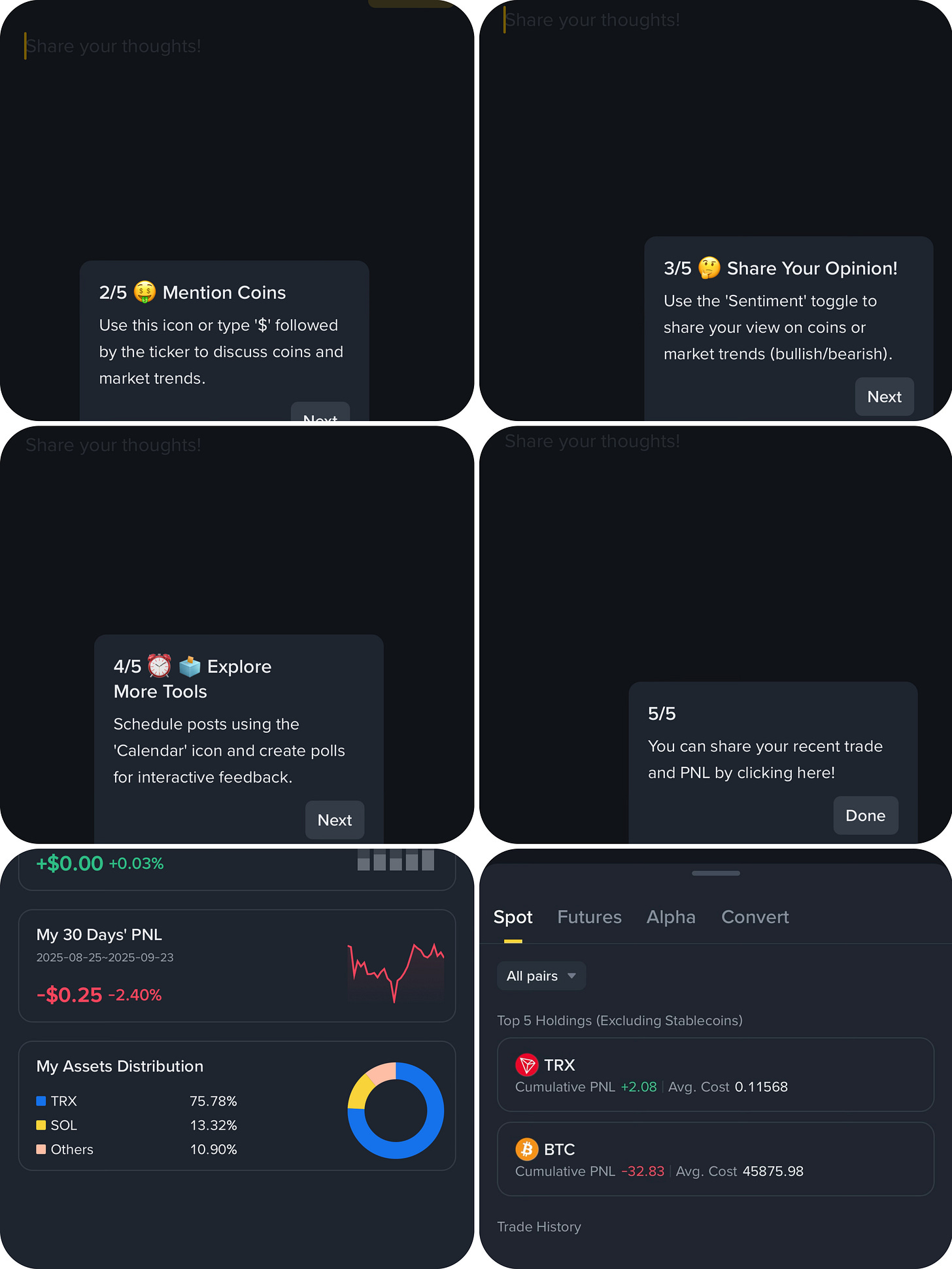
Task: Click the assets distribution donut chart
Action: [x=396, y=1111]
